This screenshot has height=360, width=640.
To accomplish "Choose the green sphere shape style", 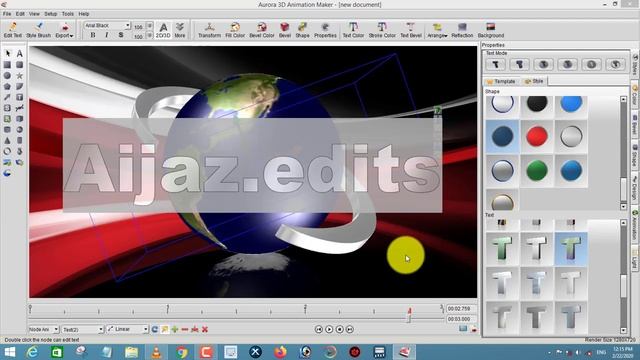I will tap(537, 170).
